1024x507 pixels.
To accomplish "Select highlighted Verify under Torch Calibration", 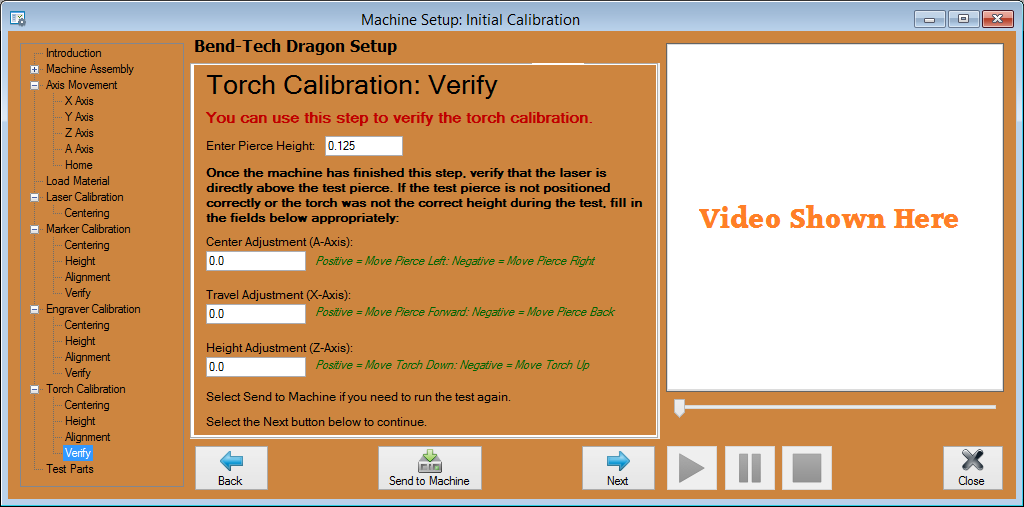I will click(78, 453).
